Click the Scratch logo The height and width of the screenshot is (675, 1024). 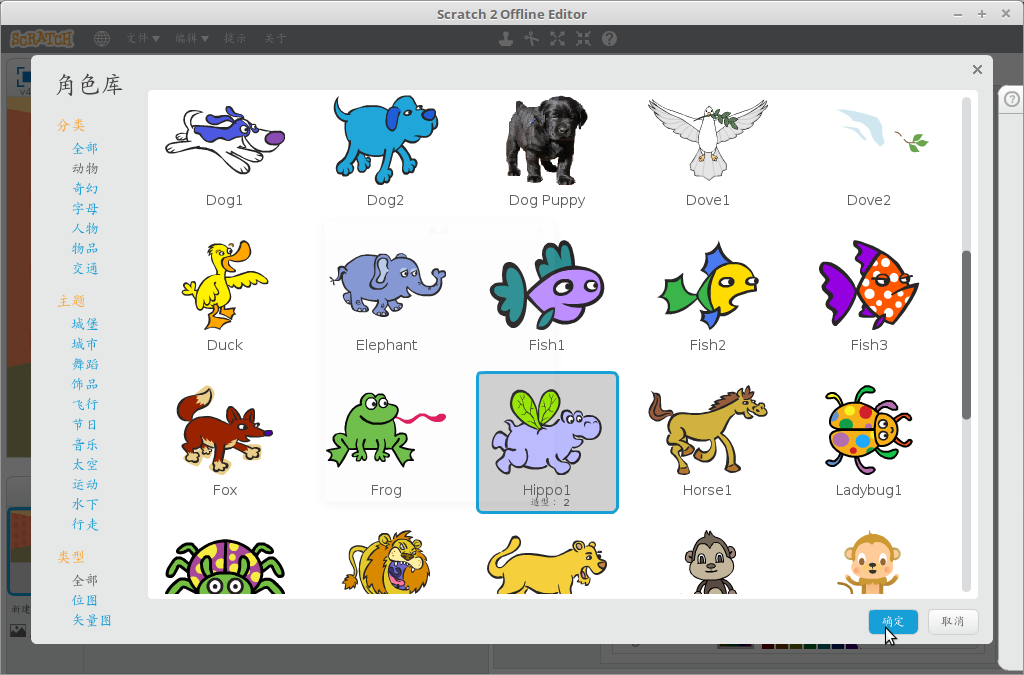[x=42, y=39]
